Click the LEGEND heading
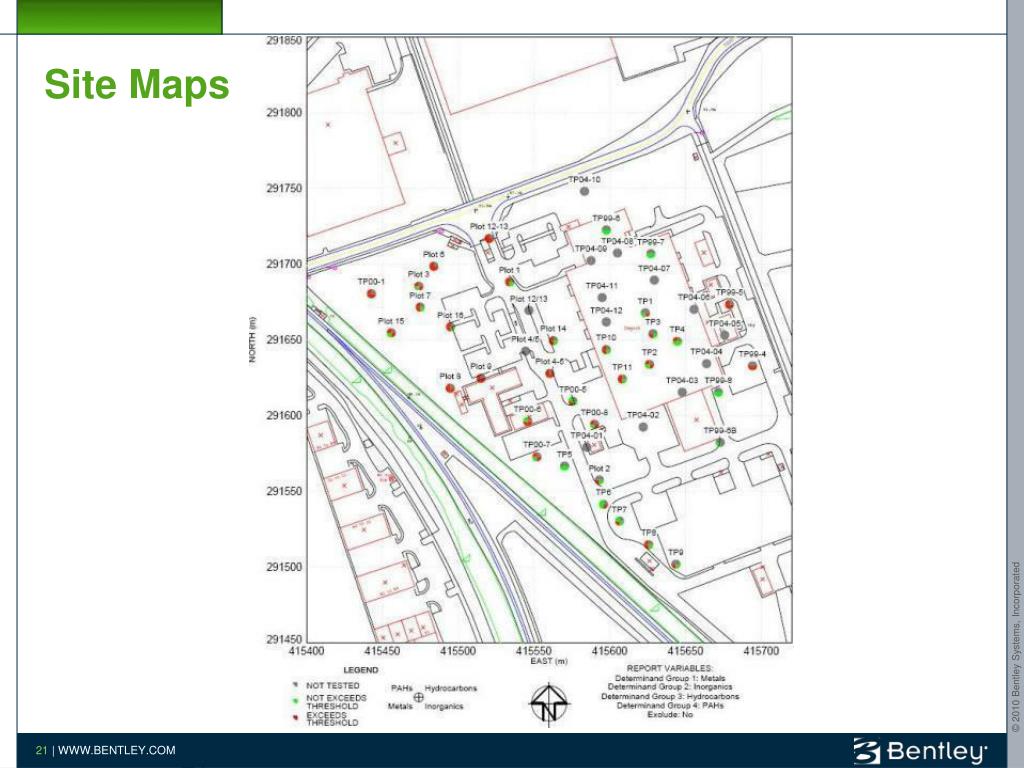The image size is (1024, 768). tap(360, 670)
